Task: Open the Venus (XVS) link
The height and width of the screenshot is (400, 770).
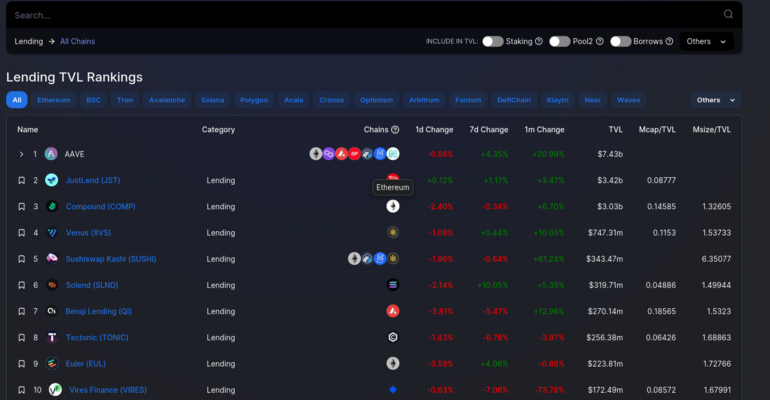Action: [88, 233]
